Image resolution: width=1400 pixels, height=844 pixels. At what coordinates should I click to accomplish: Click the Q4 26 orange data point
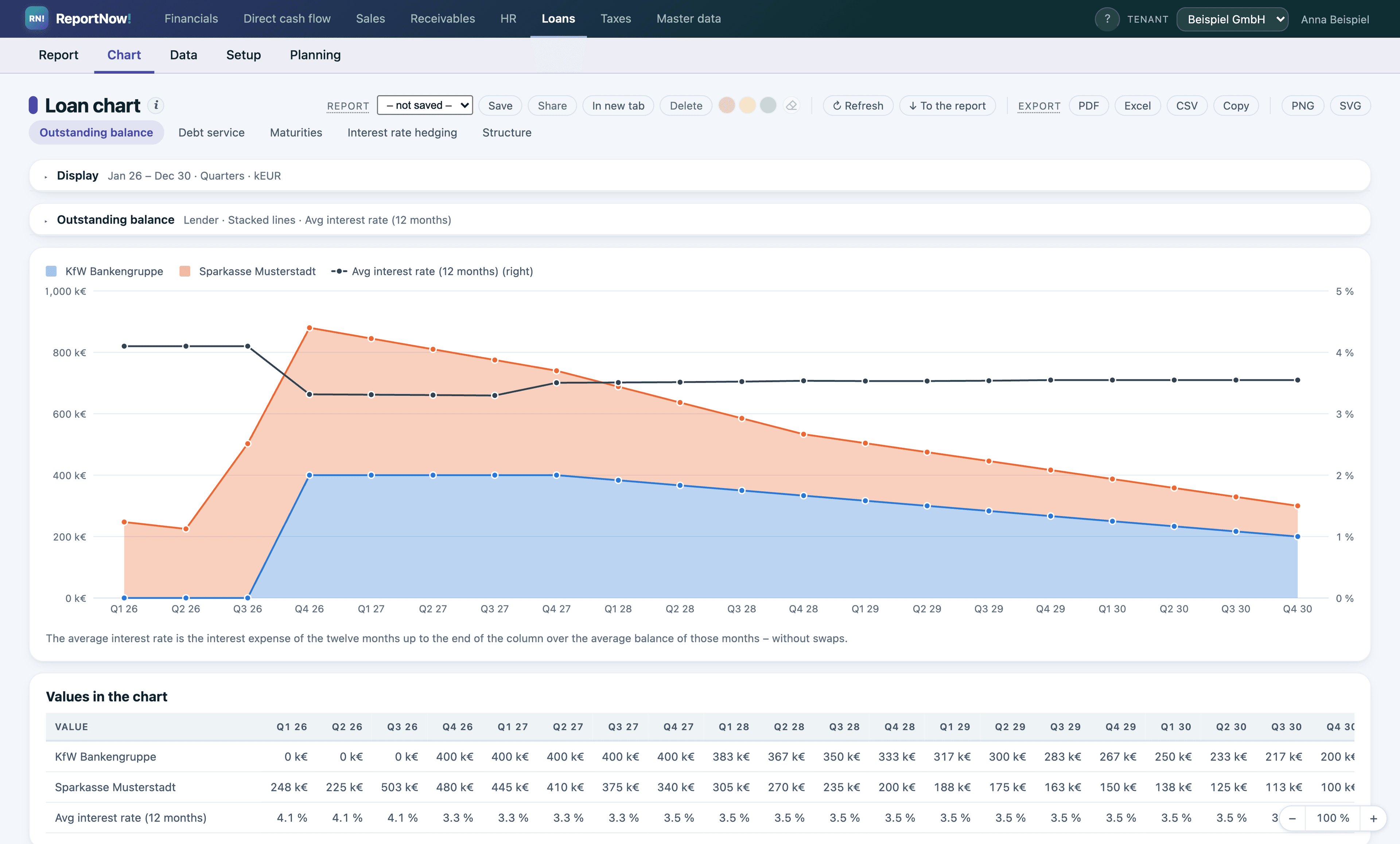[x=310, y=328]
